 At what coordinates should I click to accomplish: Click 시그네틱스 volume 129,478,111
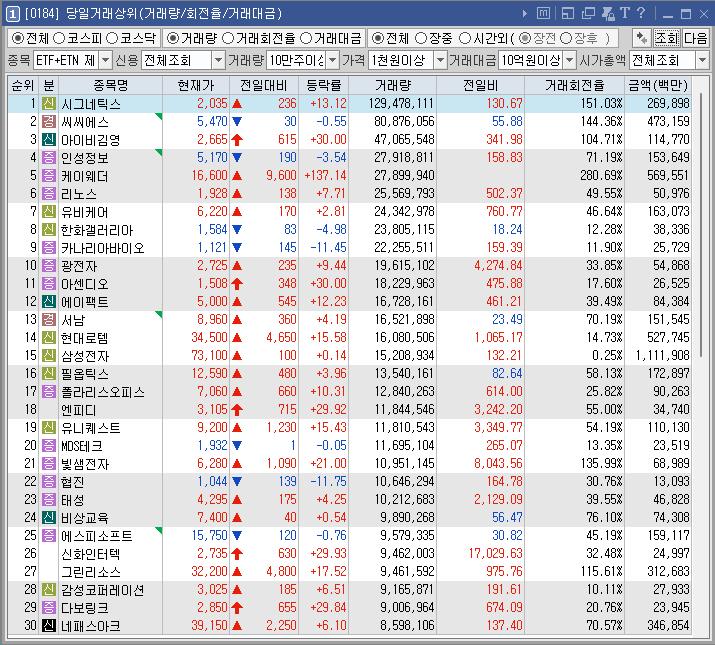click(x=401, y=104)
